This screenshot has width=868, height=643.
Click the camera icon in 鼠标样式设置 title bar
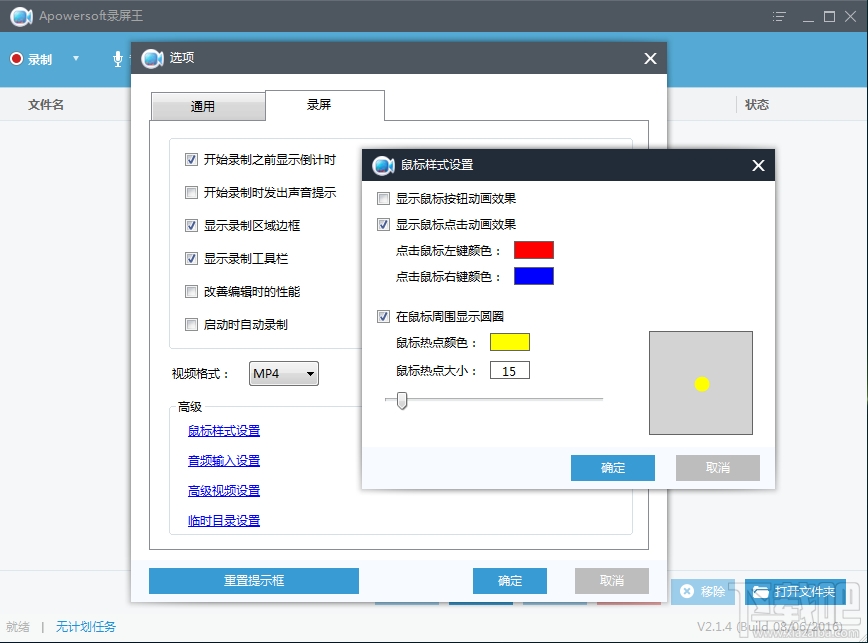click(382, 165)
